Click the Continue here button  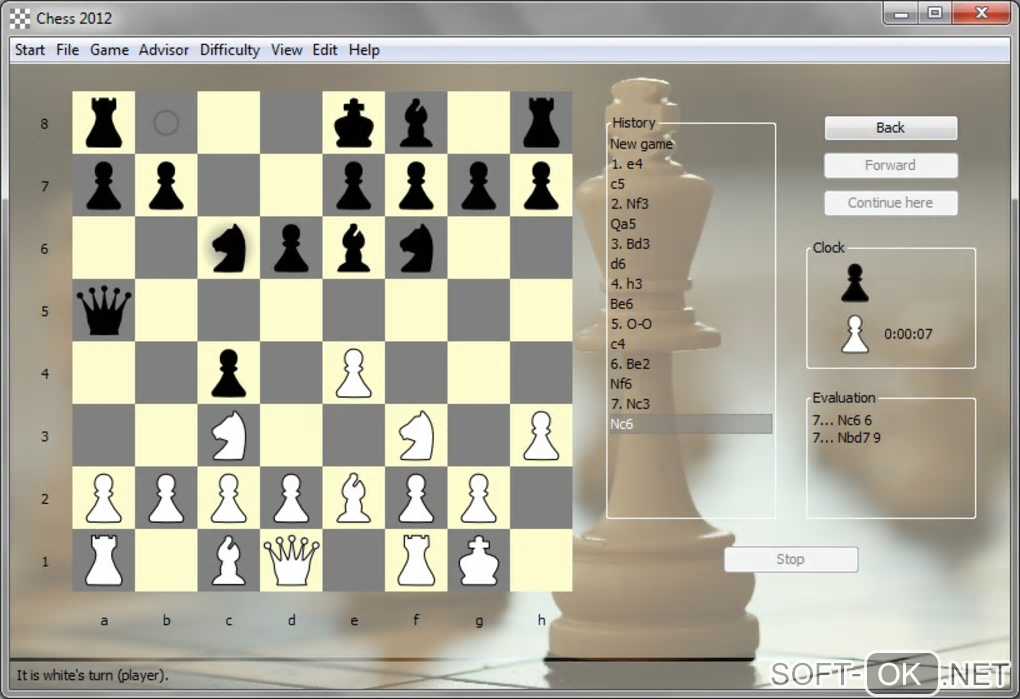point(891,203)
